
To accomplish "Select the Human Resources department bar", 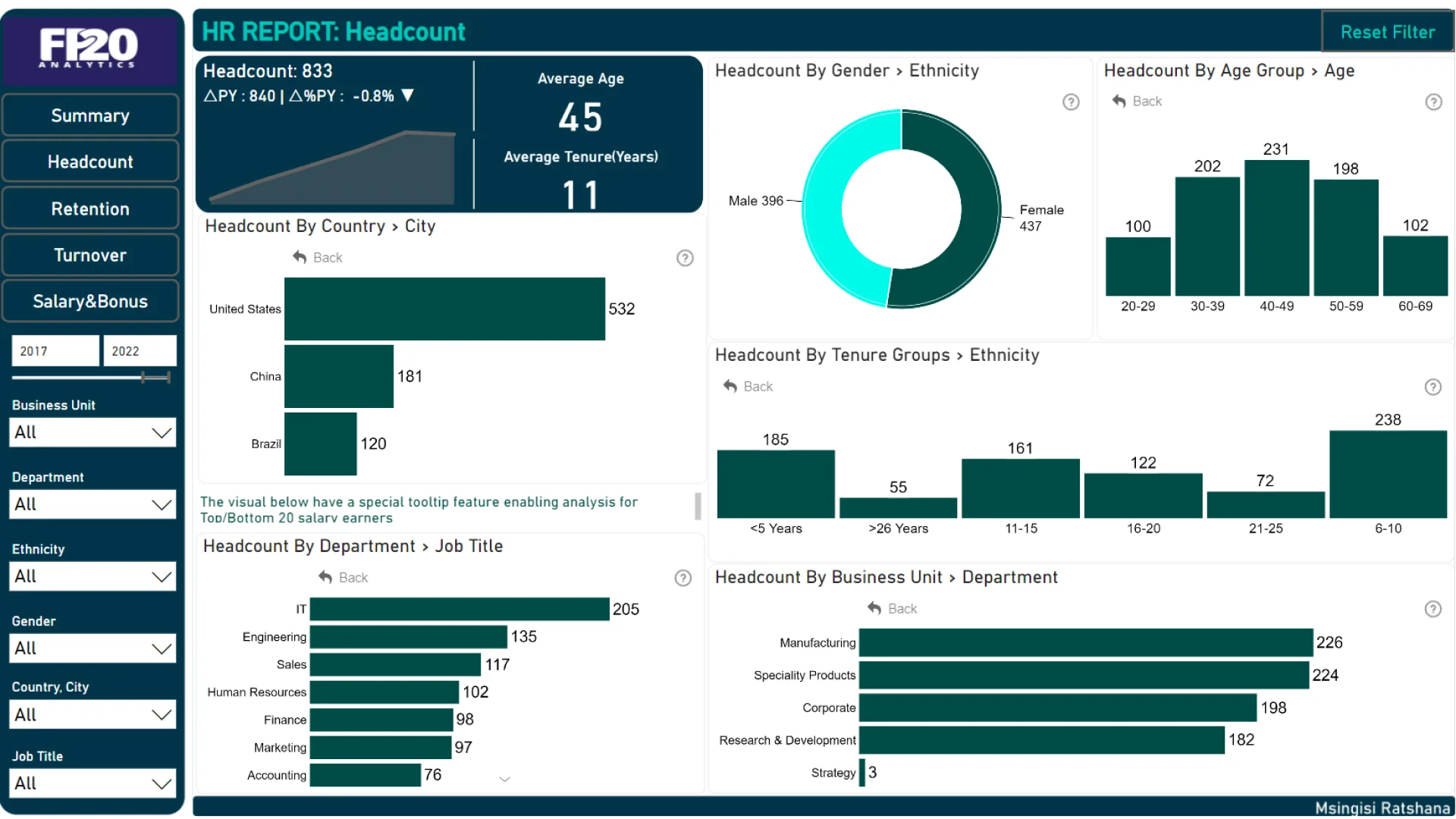I will coord(384,692).
